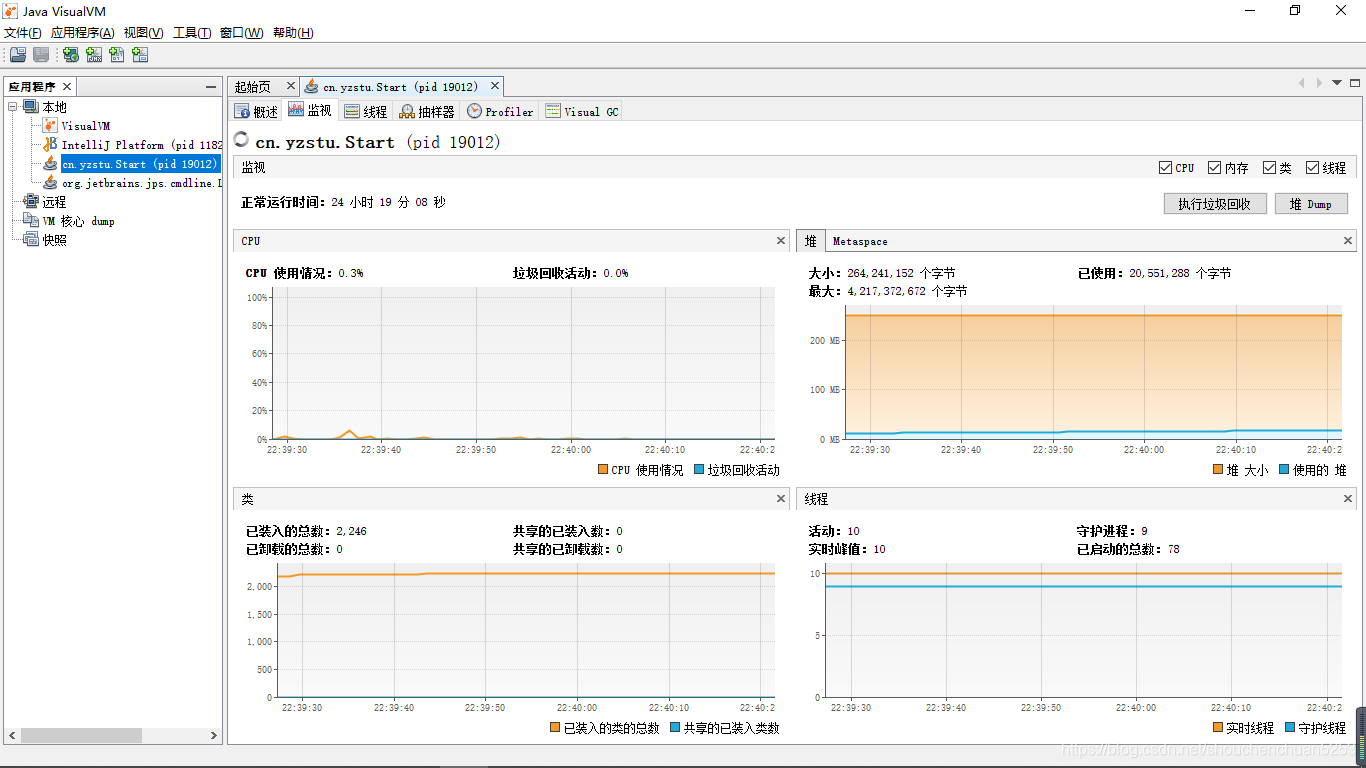
Task: Switch to the 线程 threads sub-tab
Action: pos(365,112)
